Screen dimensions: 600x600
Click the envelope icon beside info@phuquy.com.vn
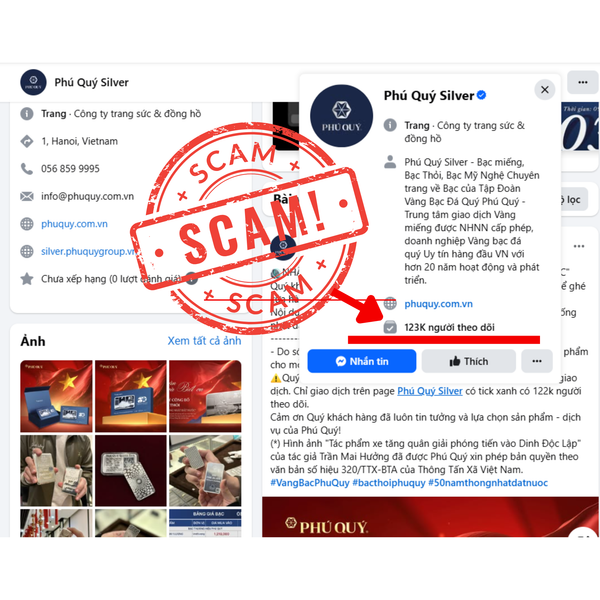26,196
